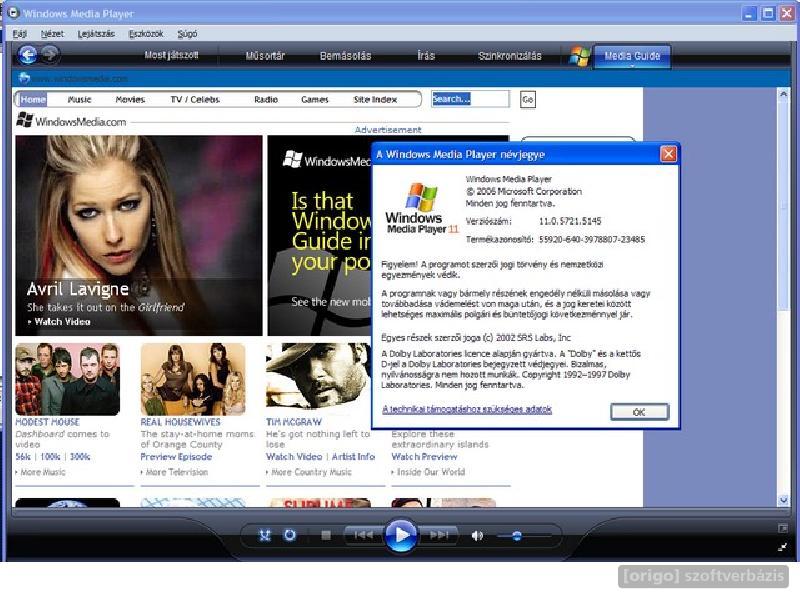Switch to compact mode icon at bottom right

[783, 547]
